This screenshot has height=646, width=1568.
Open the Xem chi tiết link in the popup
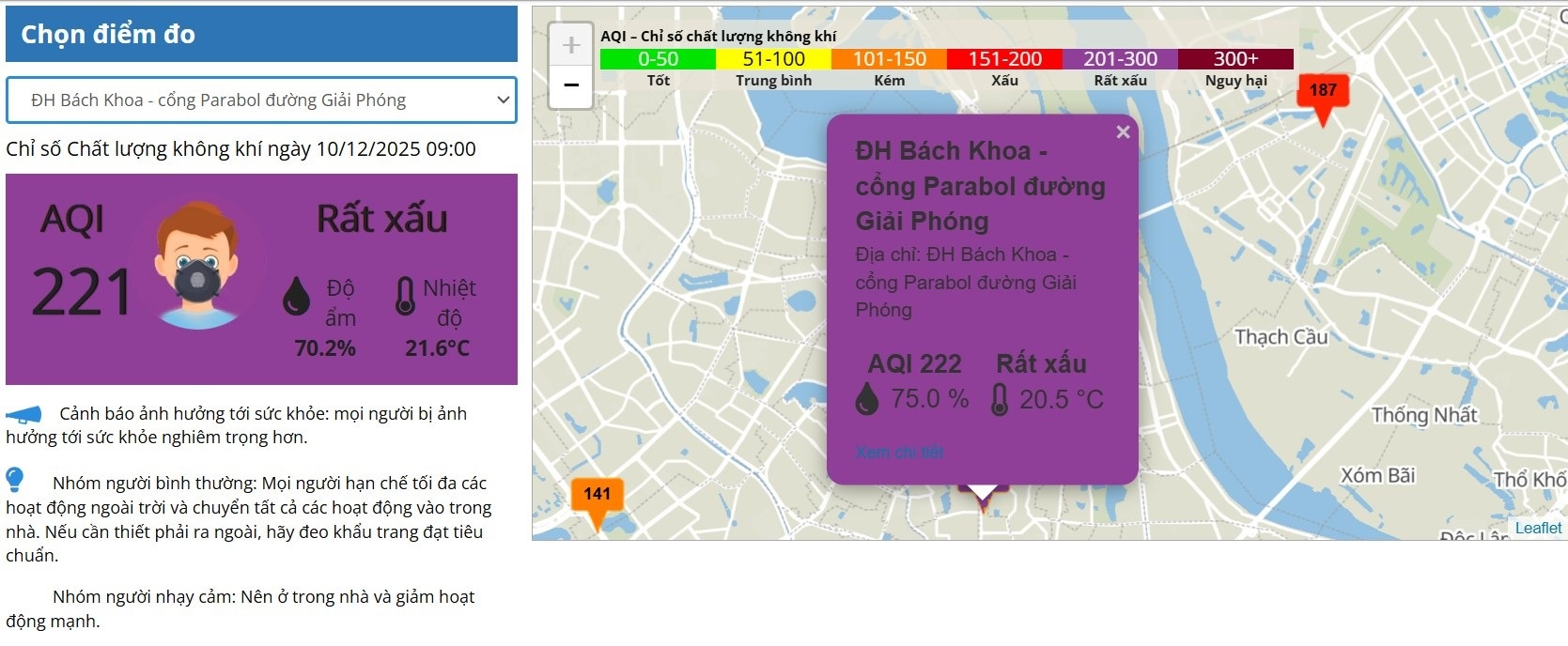pyautogui.click(x=899, y=453)
